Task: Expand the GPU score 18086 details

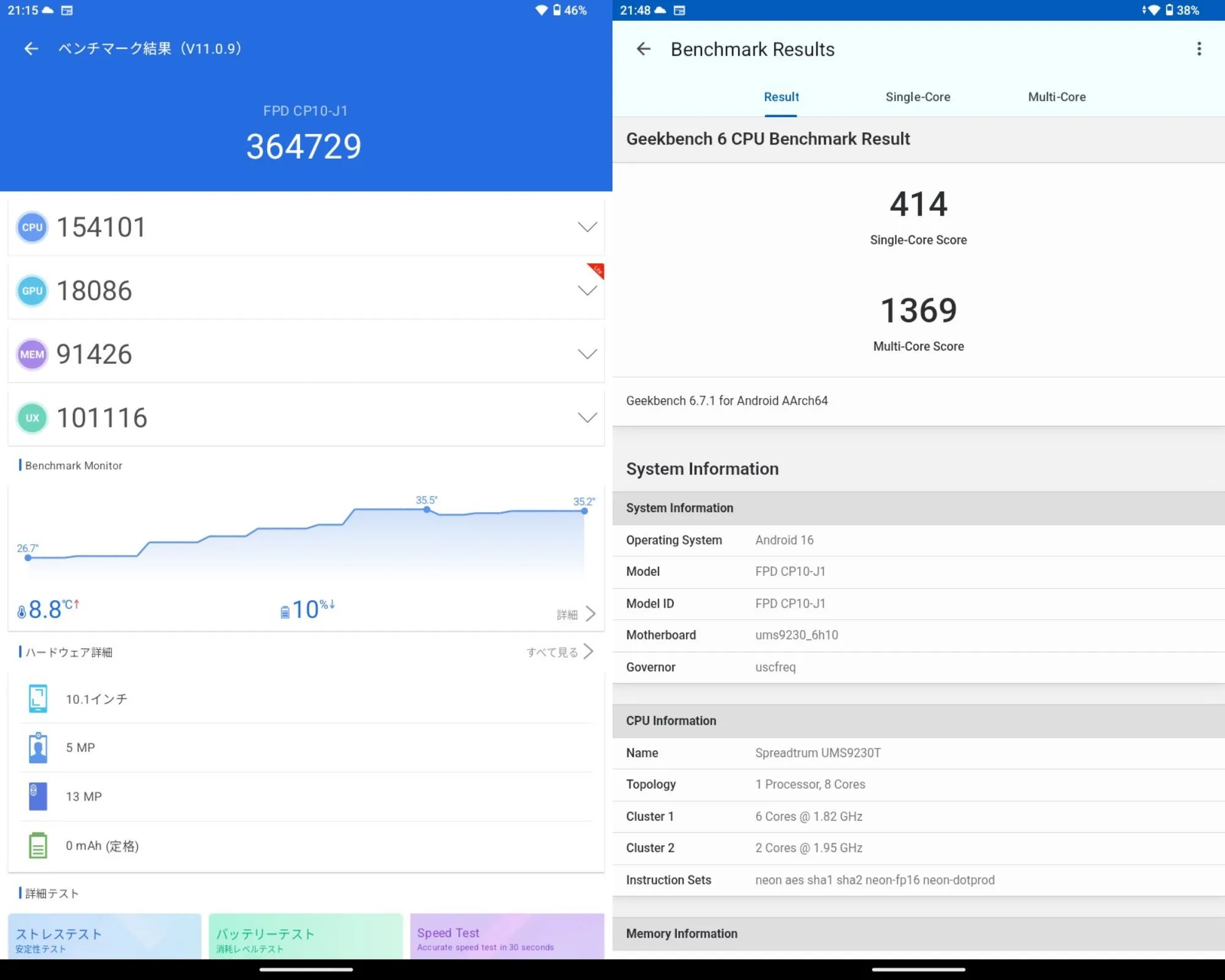Action: pos(587,291)
